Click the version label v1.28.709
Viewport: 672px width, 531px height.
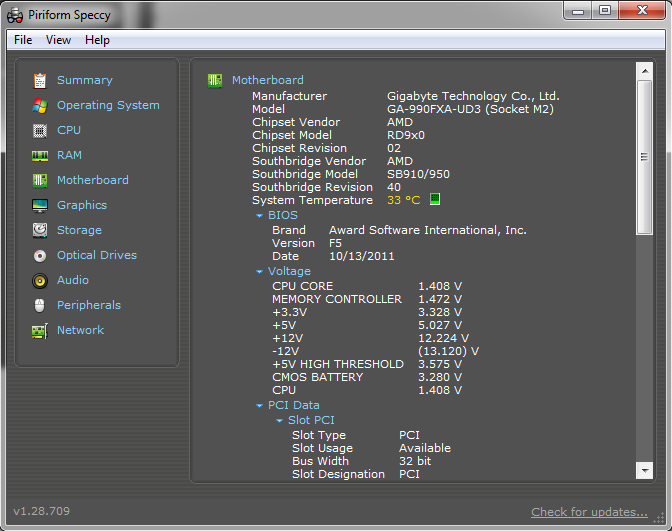click(x=42, y=511)
